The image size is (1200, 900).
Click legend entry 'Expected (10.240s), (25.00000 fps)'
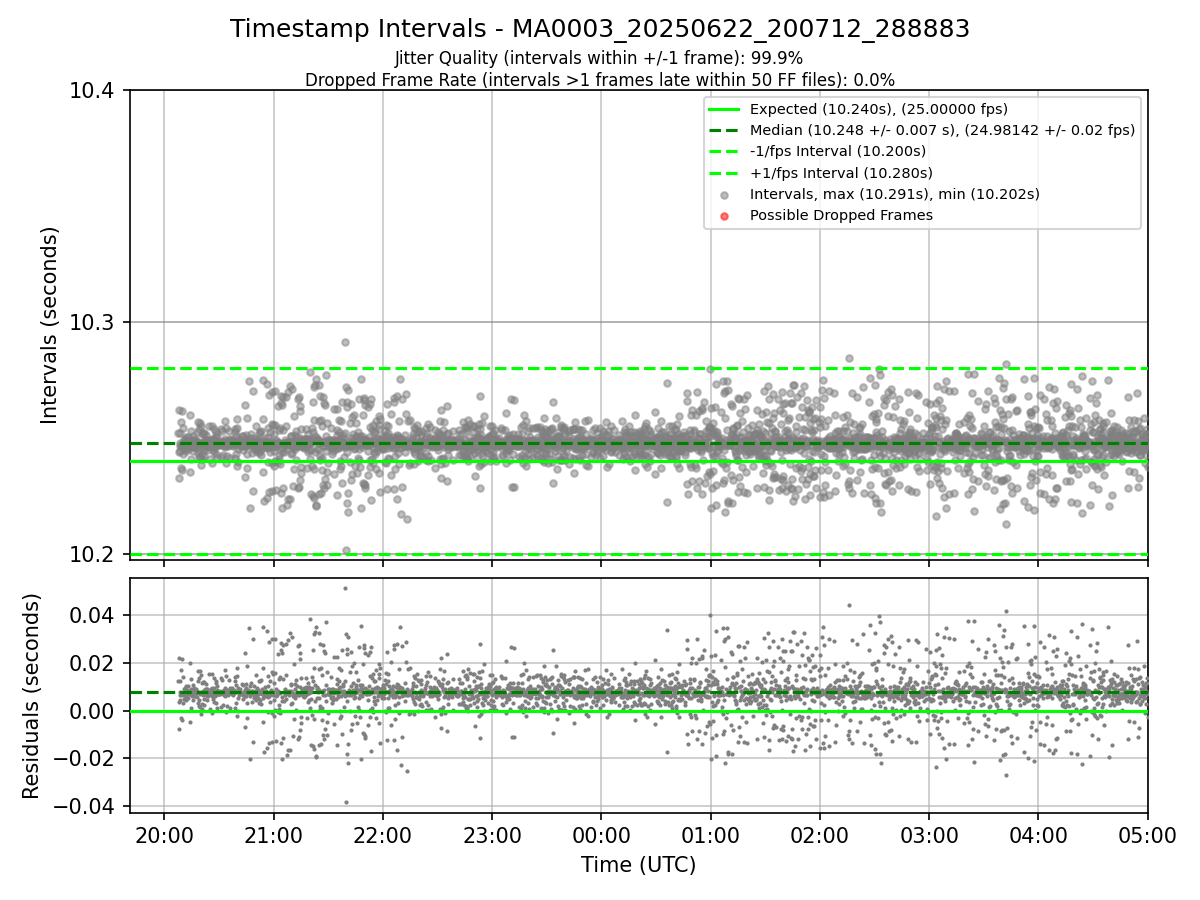(879, 109)
